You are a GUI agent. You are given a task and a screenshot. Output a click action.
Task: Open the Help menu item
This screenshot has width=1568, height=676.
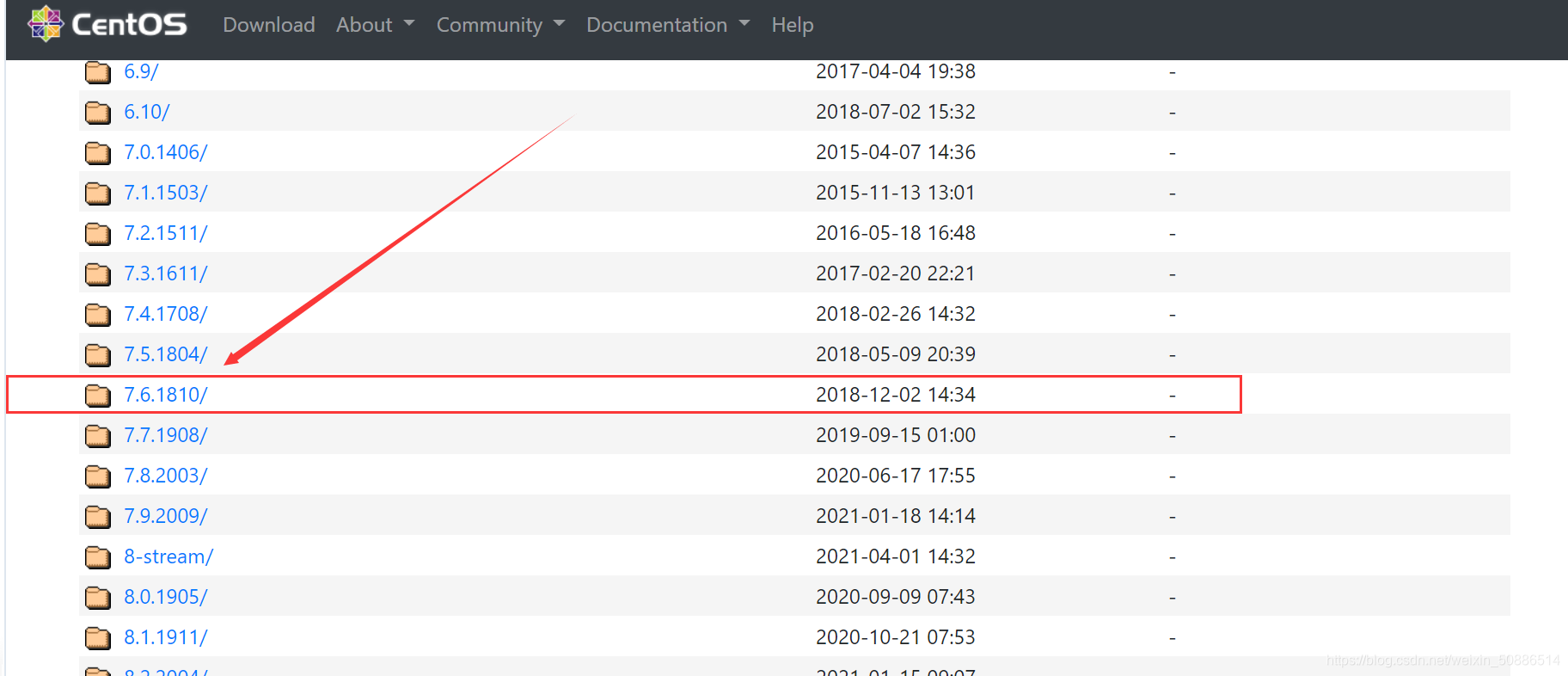click(793, 25)
